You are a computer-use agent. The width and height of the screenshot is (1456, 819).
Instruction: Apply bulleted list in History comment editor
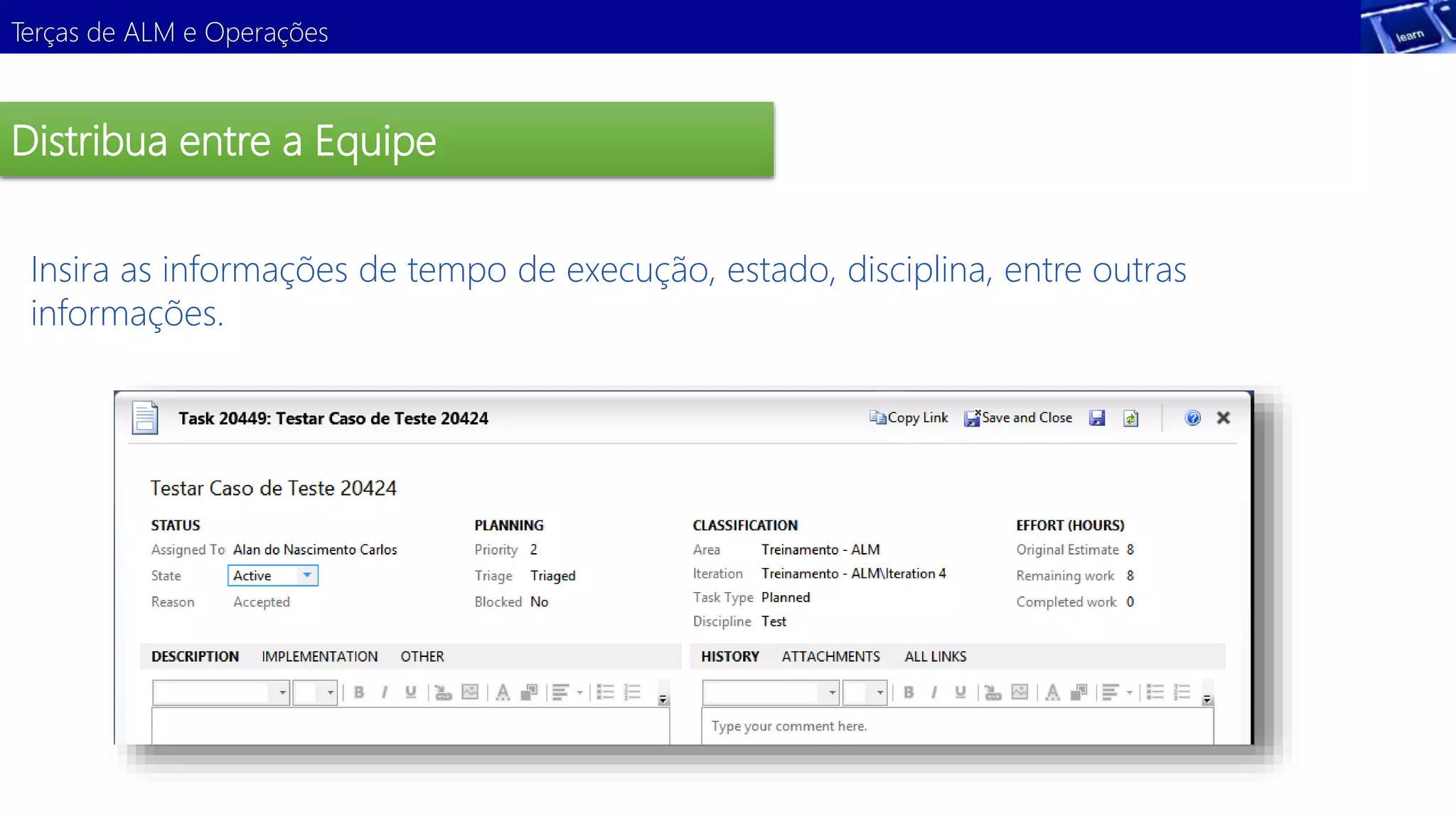click(1155, 692)
